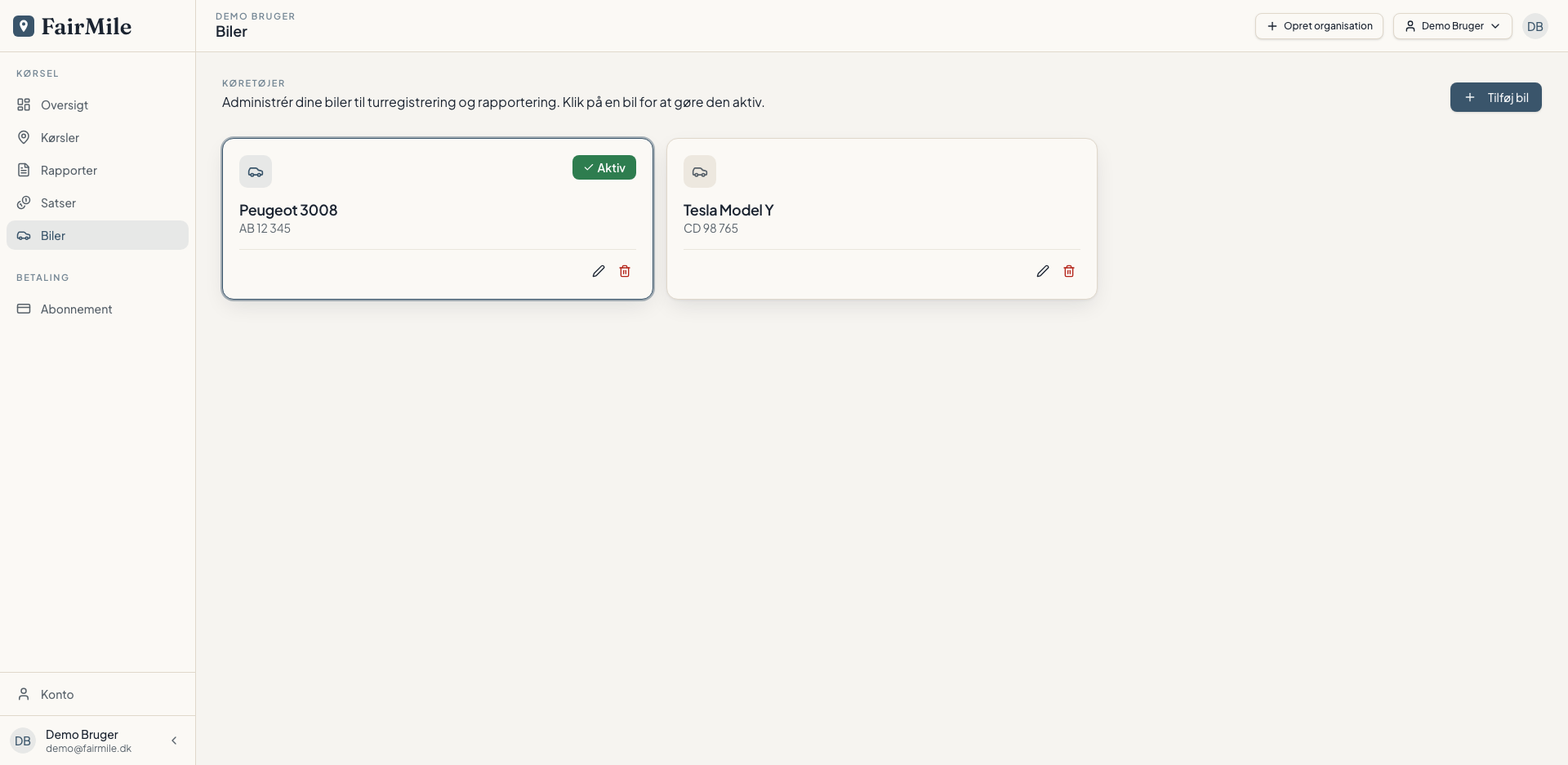The image size is (1568, 765).
Task: Open the Abonnement page
Action: click(97, 309)
